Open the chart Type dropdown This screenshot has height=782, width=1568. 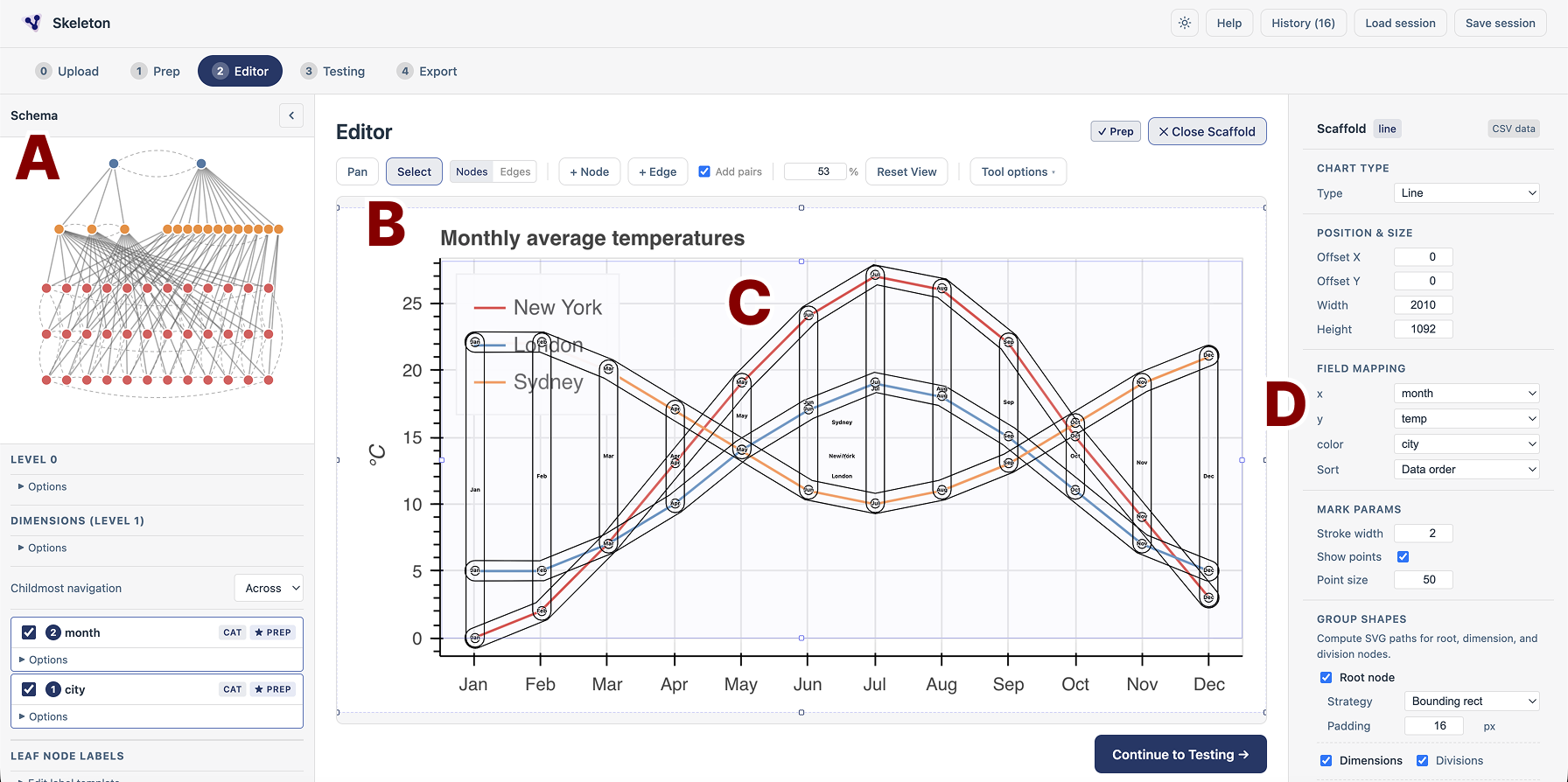pos(1467,193)
